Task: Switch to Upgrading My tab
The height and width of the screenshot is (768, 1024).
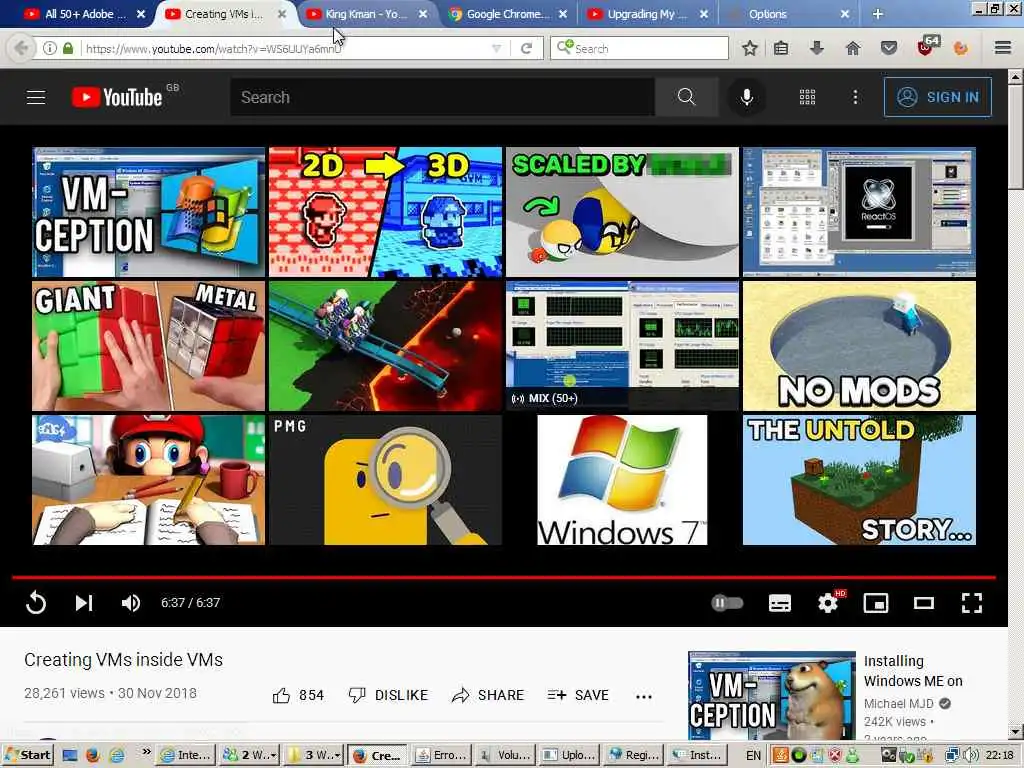Action: click(648, 14)
